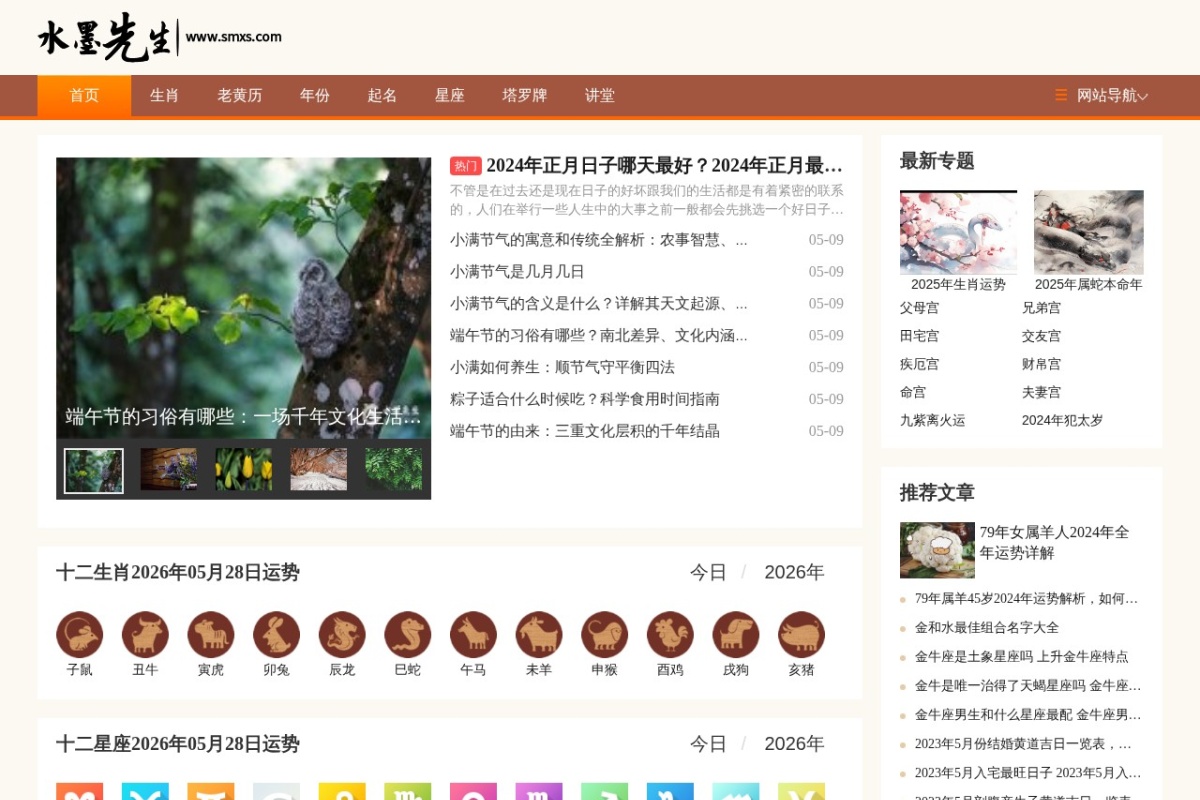Go to the 首页 tab

click(84, 95)
